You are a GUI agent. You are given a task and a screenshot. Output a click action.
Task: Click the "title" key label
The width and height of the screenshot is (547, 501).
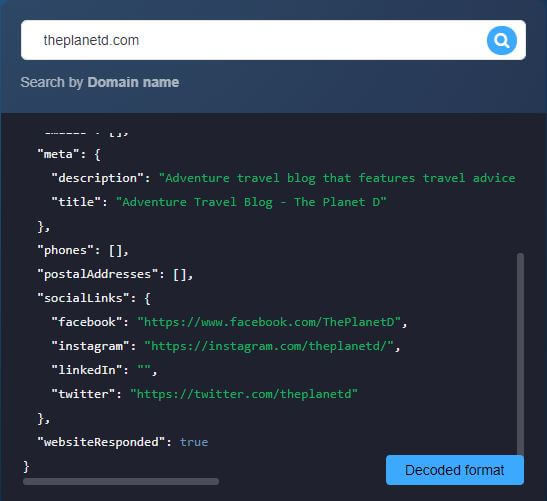click(76, 202)
